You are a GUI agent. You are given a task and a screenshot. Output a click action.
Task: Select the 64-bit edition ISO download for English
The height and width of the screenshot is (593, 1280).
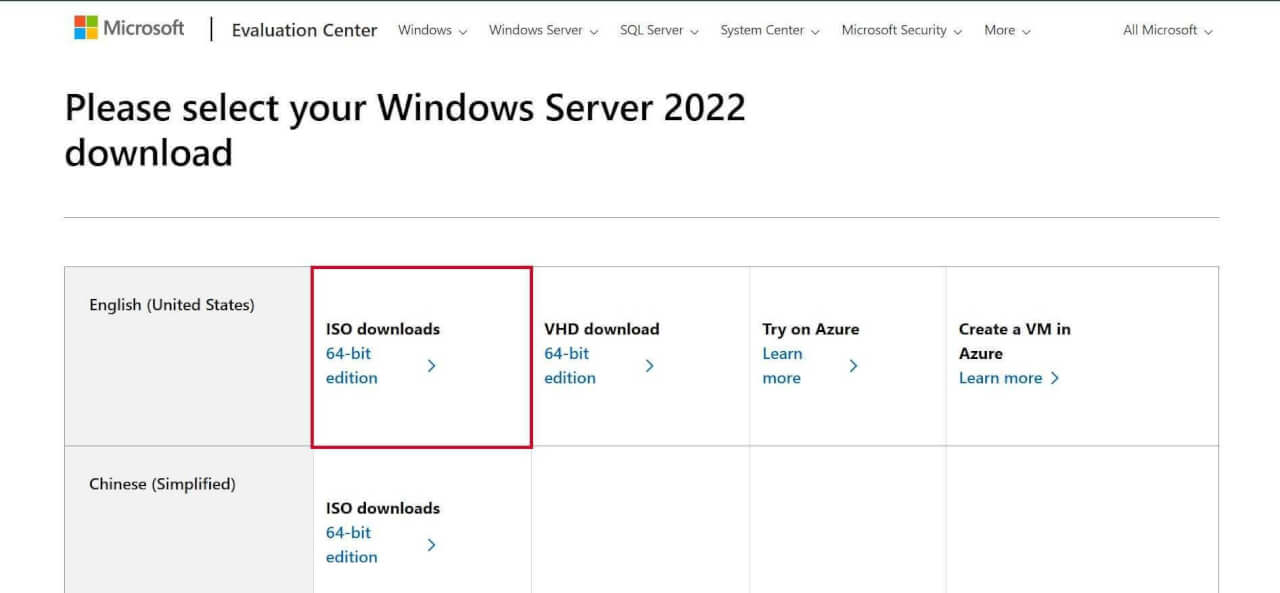[352, 365]
